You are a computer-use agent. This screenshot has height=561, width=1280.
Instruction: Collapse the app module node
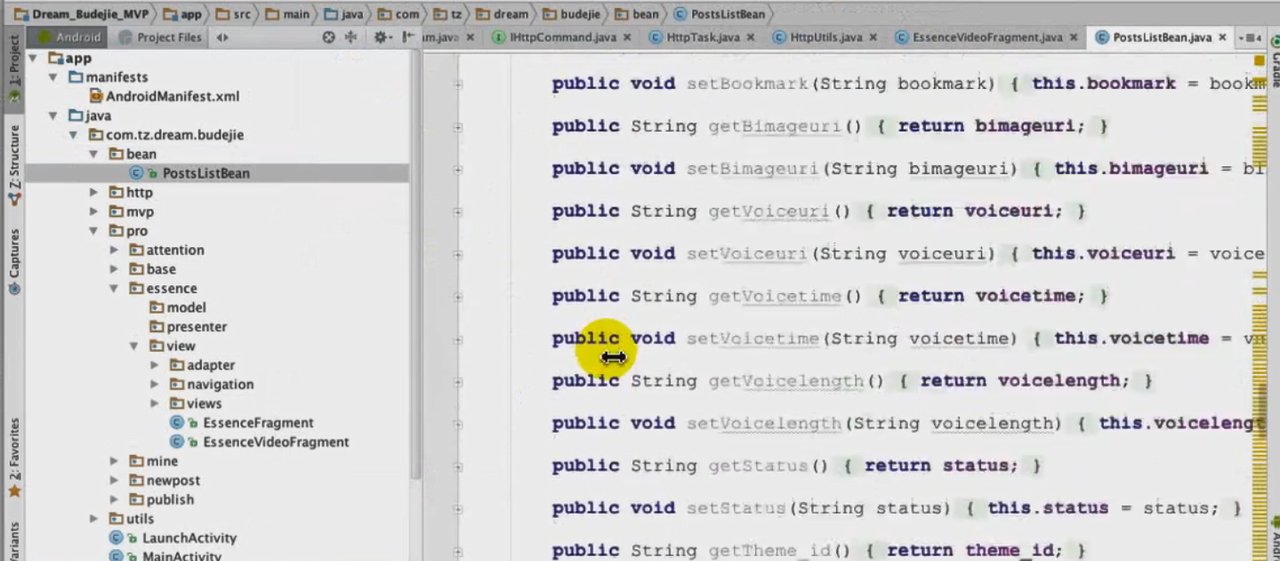(x=33, y=58)
